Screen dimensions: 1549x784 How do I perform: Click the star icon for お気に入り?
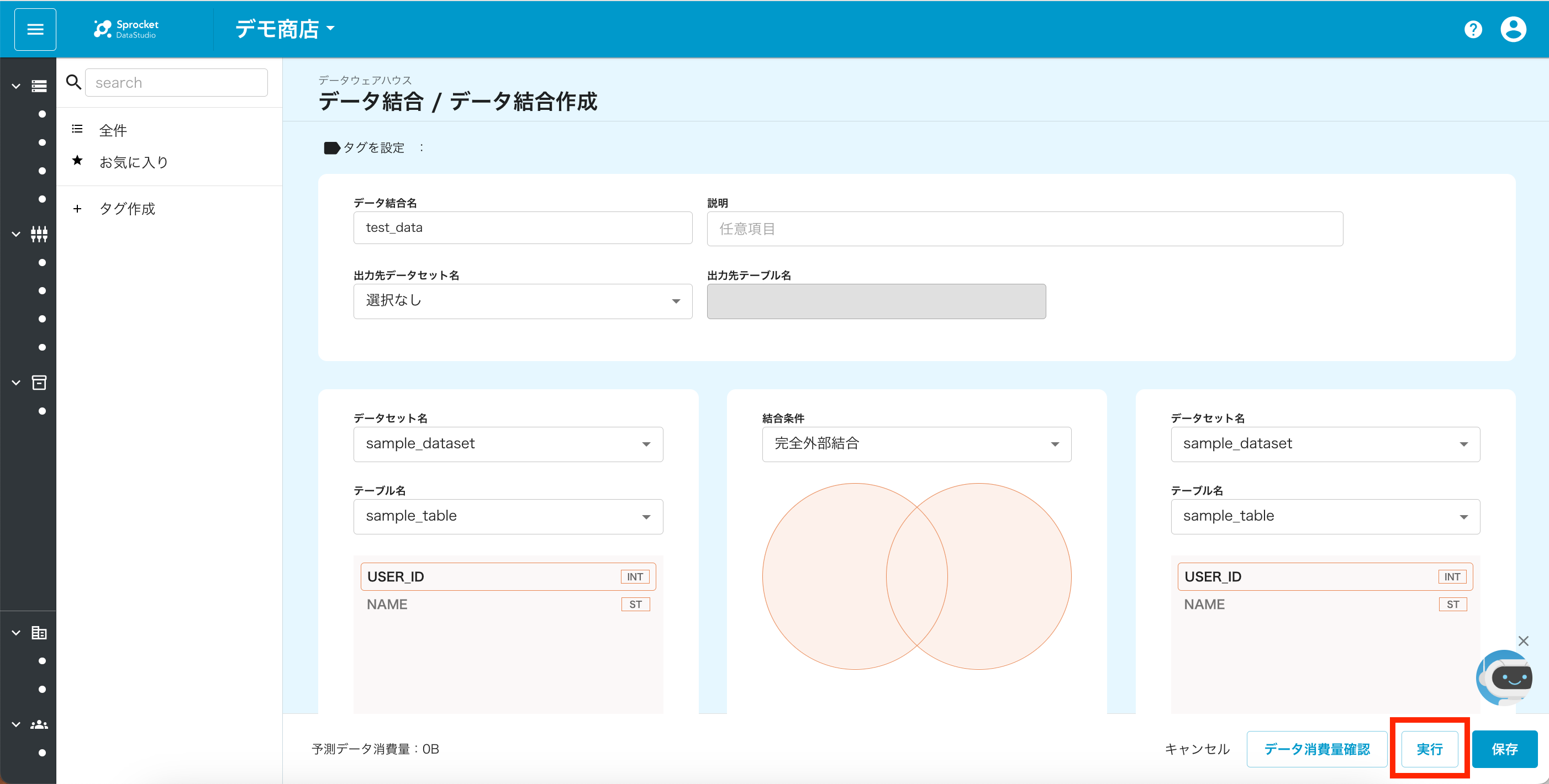point(77,161)
